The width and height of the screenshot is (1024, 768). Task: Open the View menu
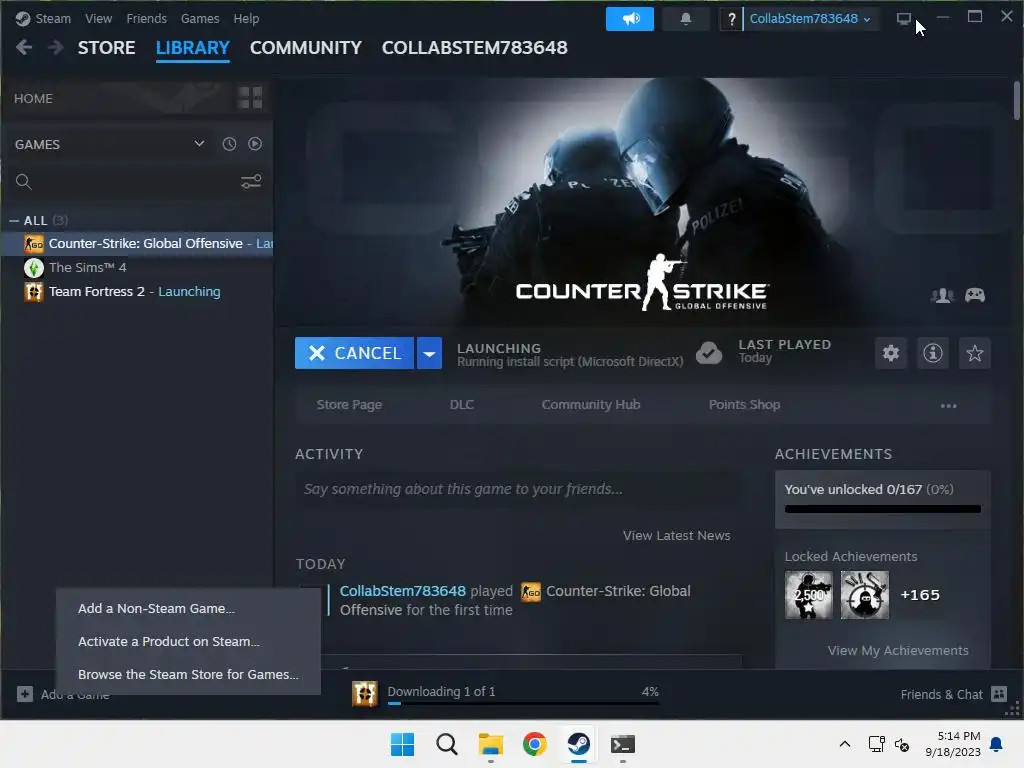click(x=98, y=18)
